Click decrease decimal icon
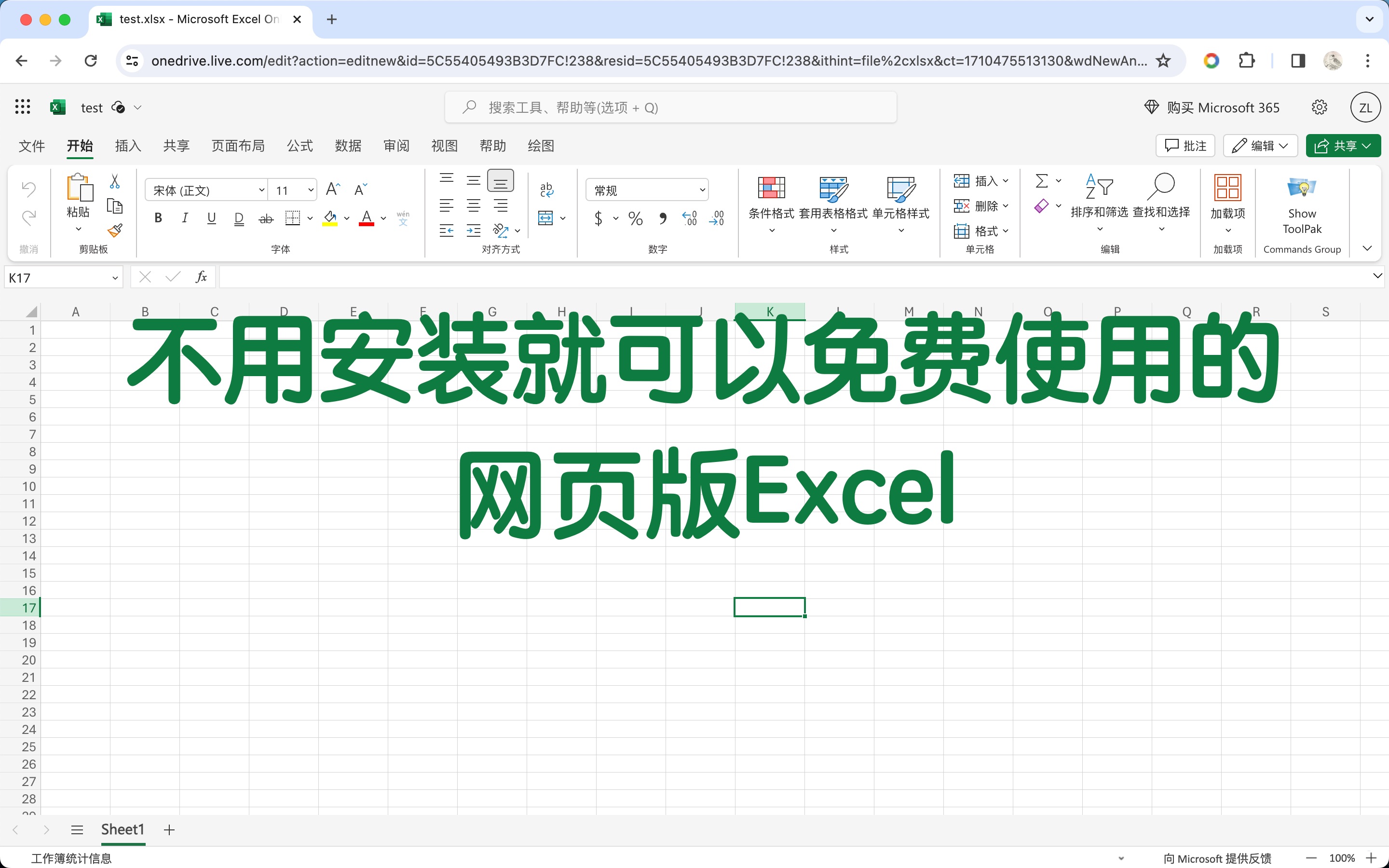The image size is (1389, 868). coord(717,218)
